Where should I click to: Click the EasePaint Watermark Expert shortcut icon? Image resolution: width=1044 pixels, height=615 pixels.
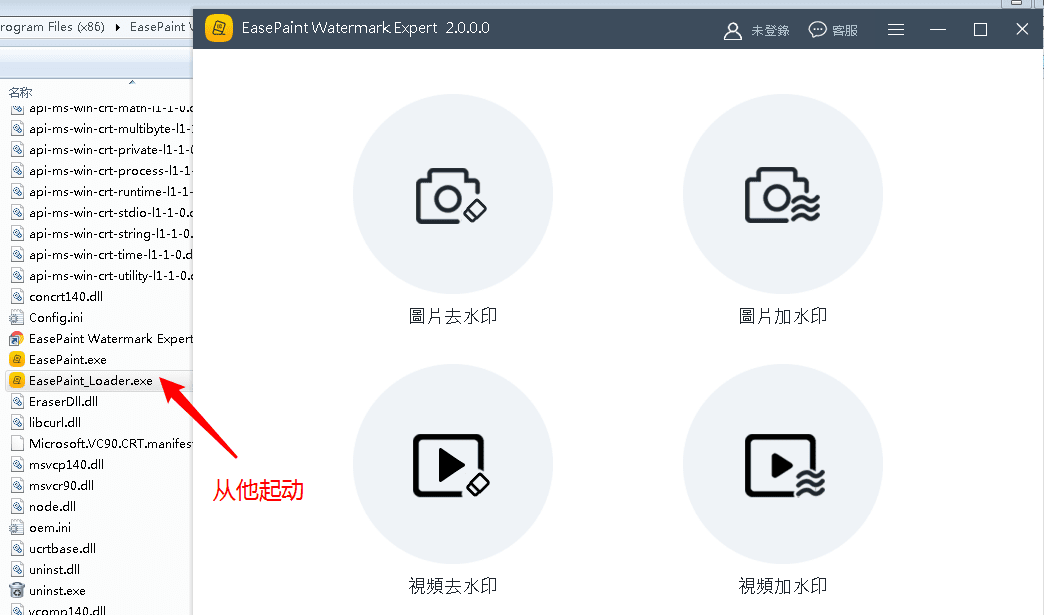pyautogui.click(x=17, y=339)
